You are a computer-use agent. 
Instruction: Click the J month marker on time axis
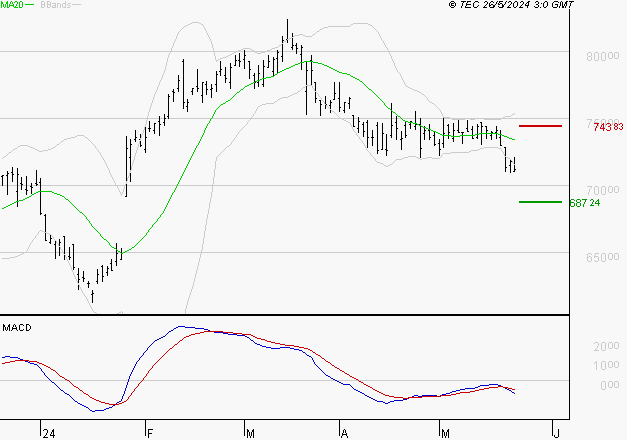(556, 434)
